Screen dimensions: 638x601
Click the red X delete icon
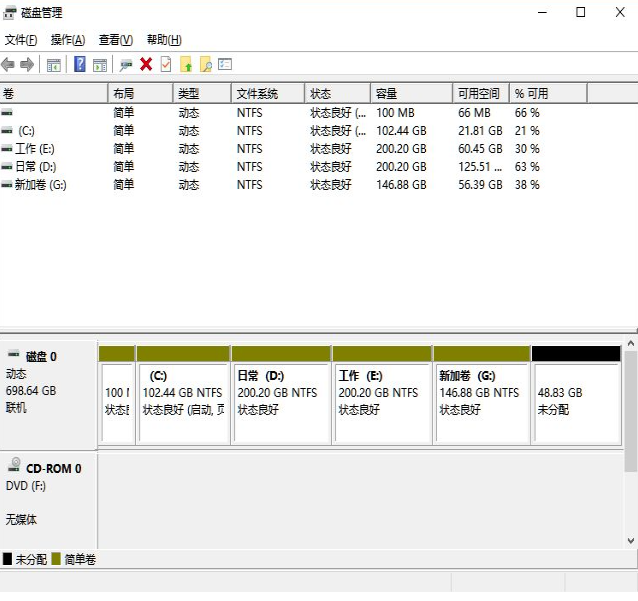point(146,65)
